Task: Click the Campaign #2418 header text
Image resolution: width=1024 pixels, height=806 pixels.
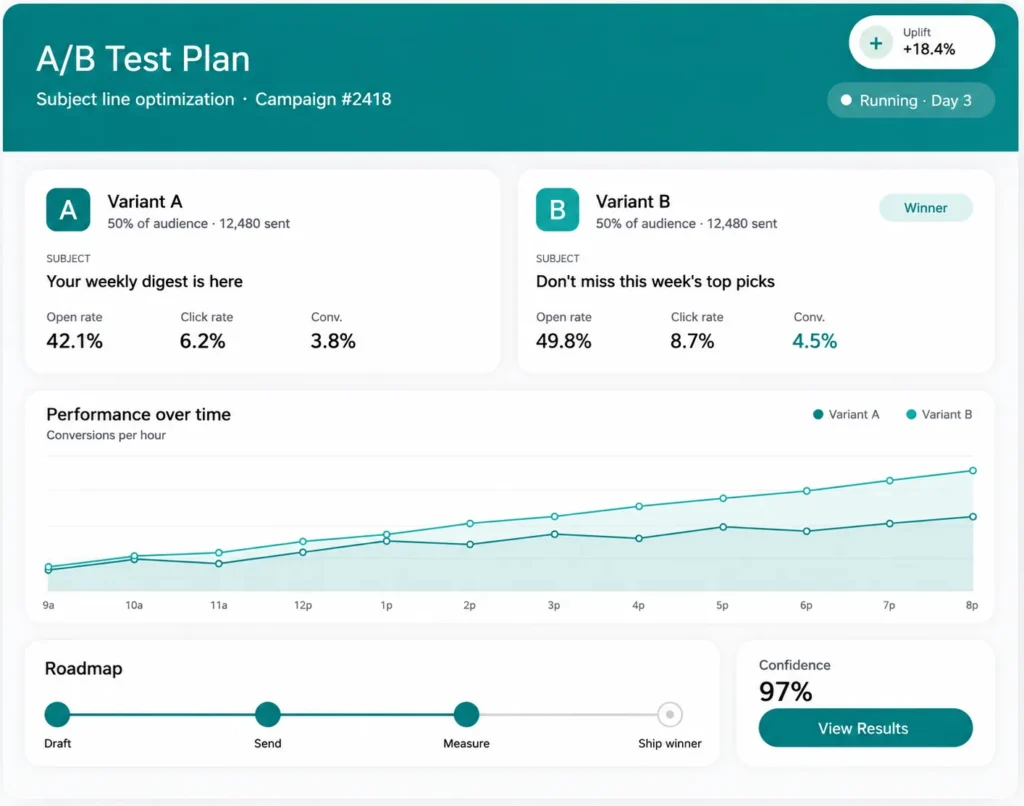Action: tap(323, 99)
